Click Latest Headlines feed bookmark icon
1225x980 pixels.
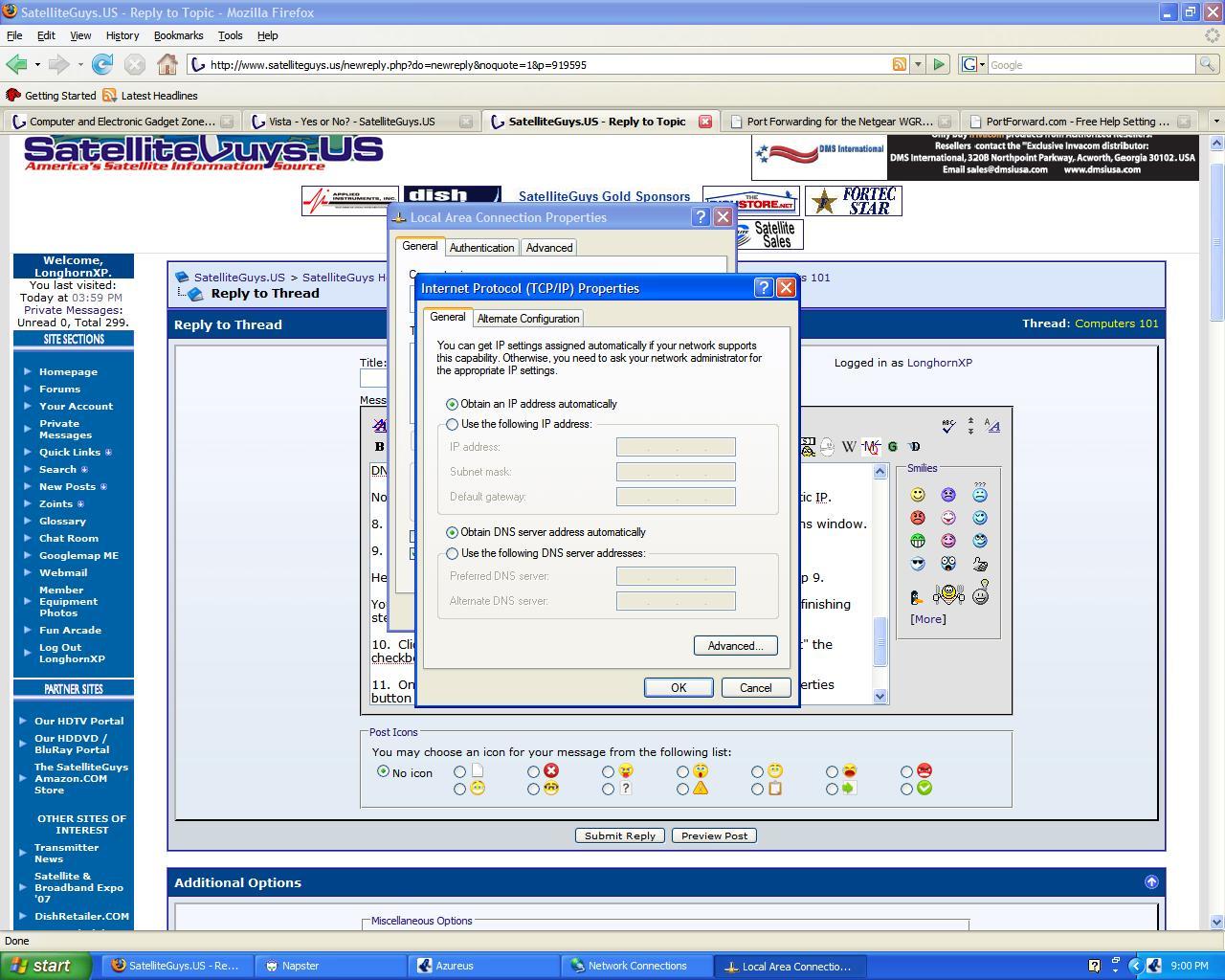[109, 96]
